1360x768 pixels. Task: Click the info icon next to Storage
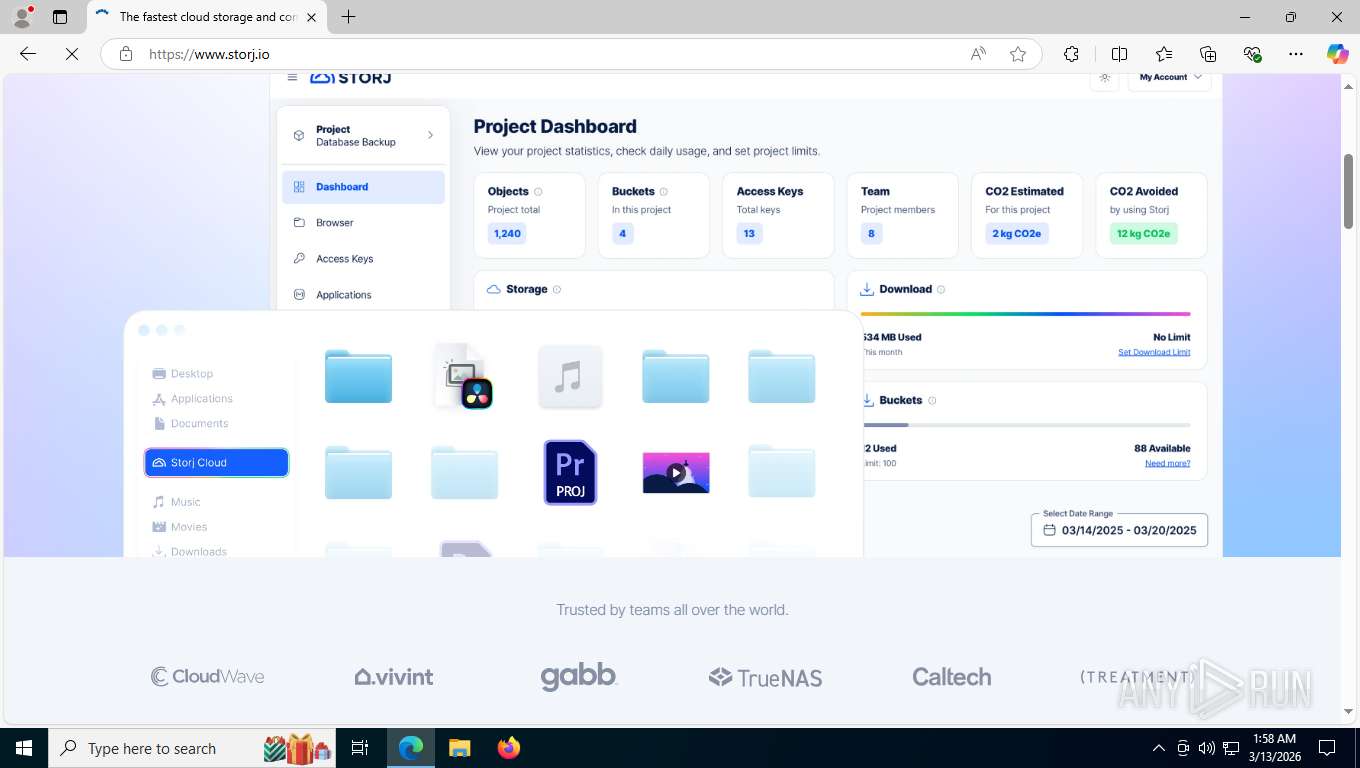click(x=557, y=290)
